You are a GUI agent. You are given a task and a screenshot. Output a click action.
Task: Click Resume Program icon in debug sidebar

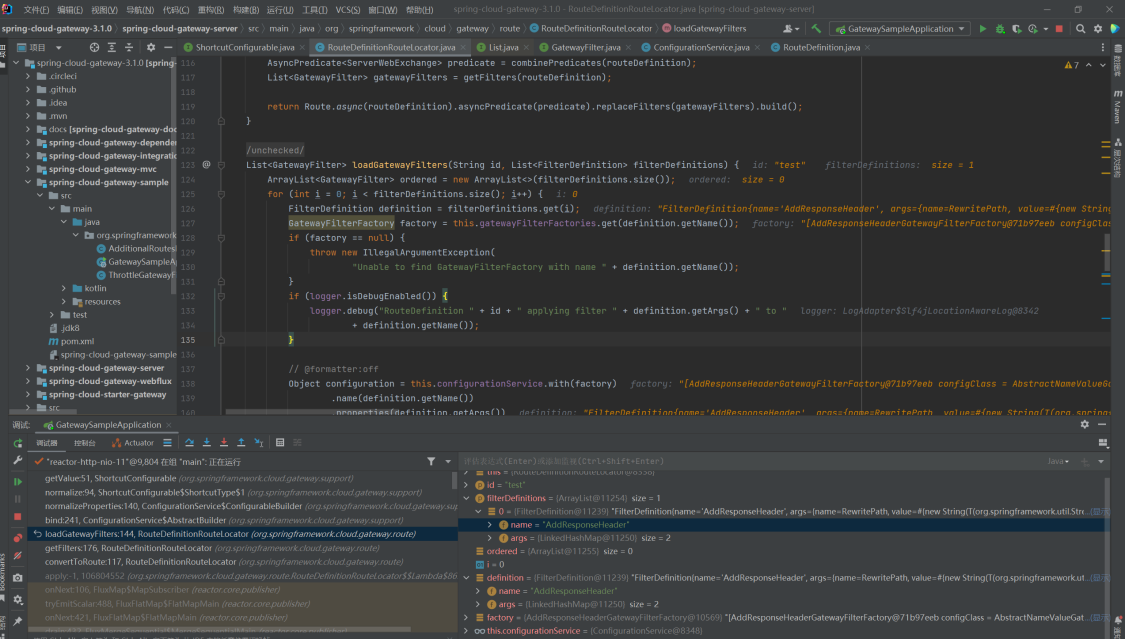point(18,481)
